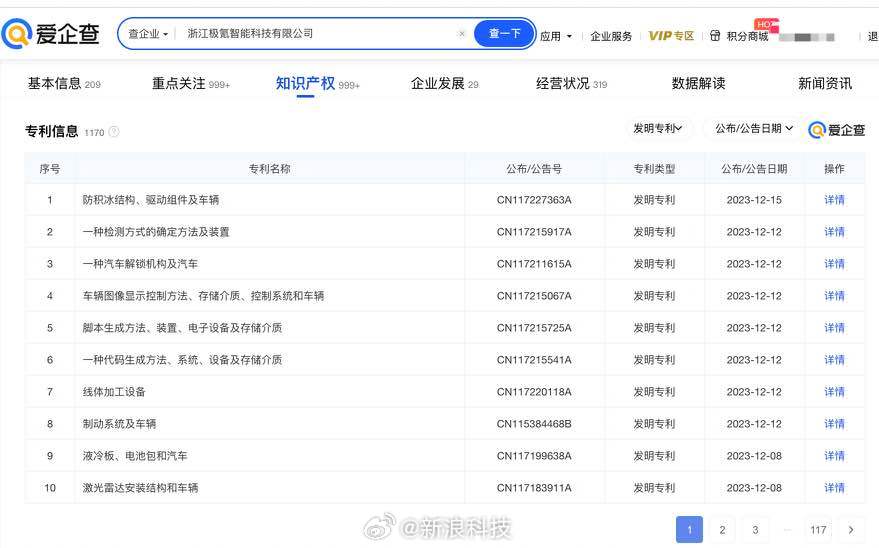Click the 专利名称 column header
The width and height of the screenshot is (879, 548).
click(x=270, y=169)
